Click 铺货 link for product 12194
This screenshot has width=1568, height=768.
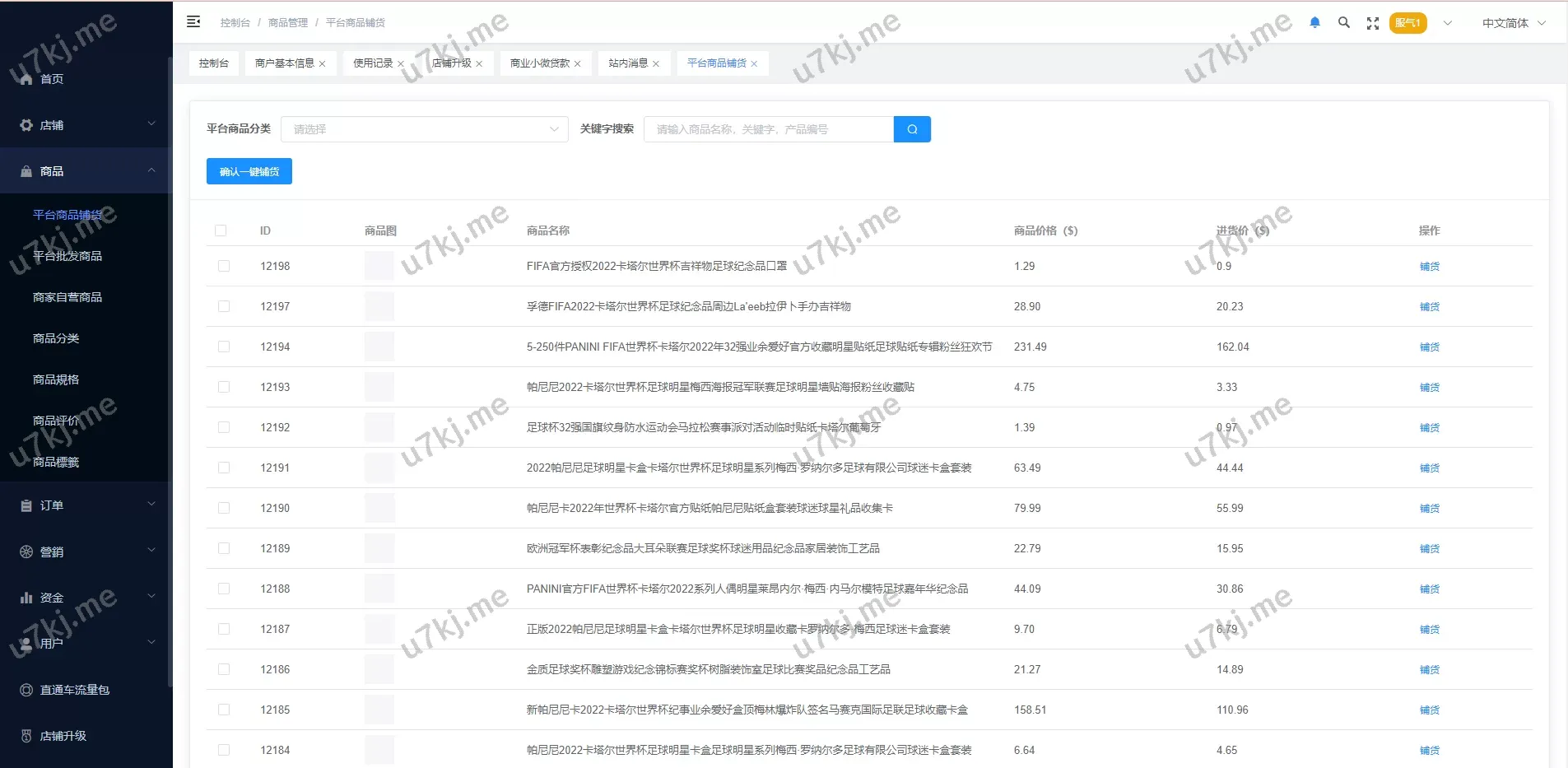click(x=1429, y=347)
